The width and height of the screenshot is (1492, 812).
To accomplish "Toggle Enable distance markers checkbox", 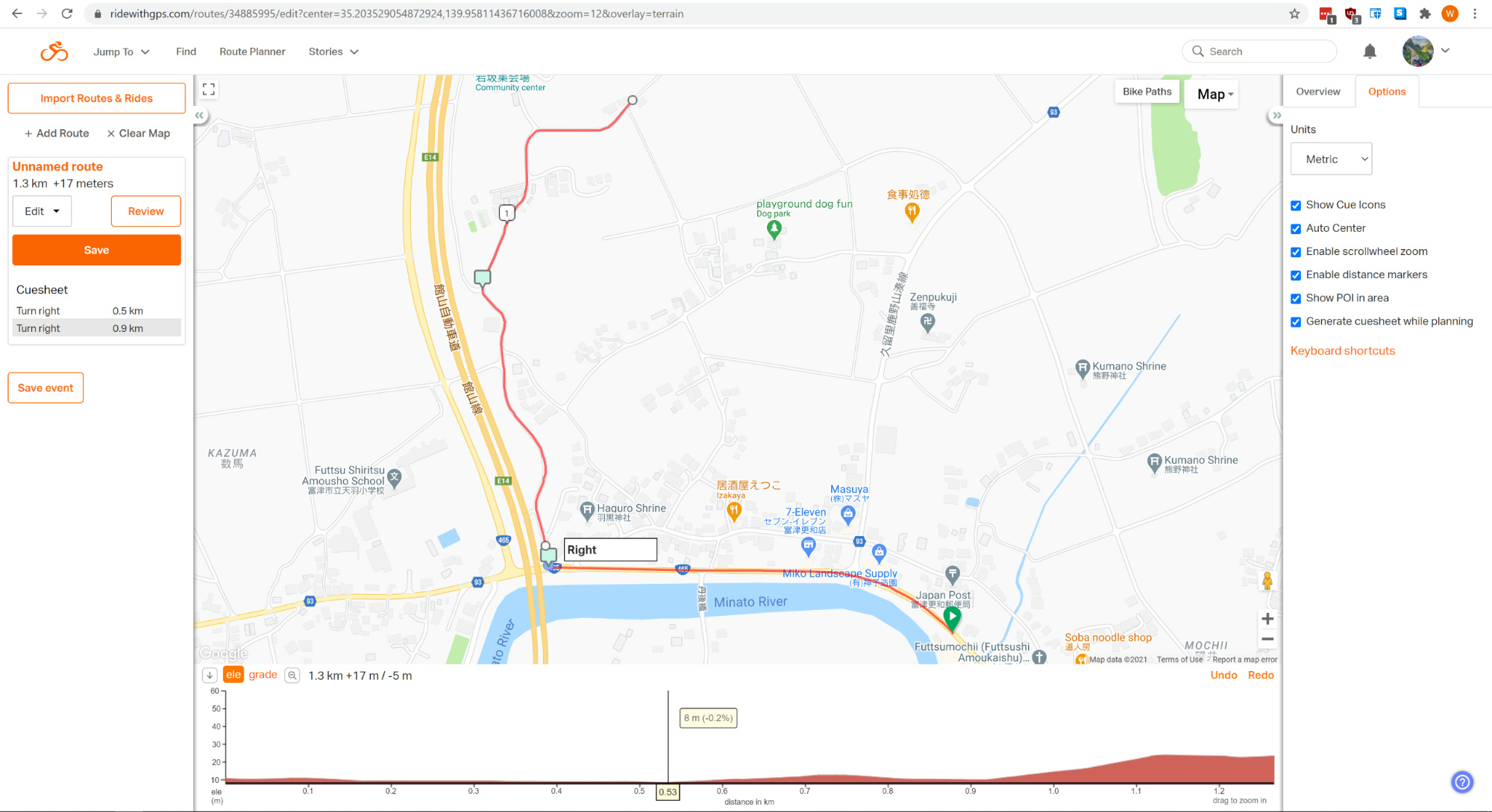I will point(1296,275).
